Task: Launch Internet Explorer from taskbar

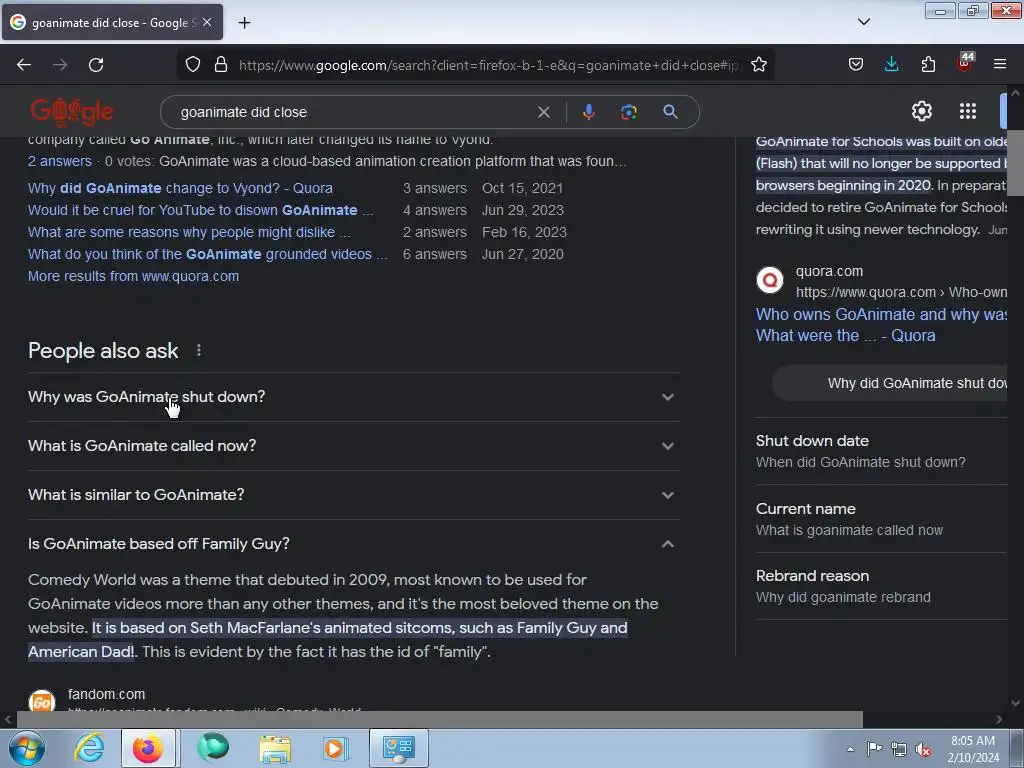Action: [89, 748]
